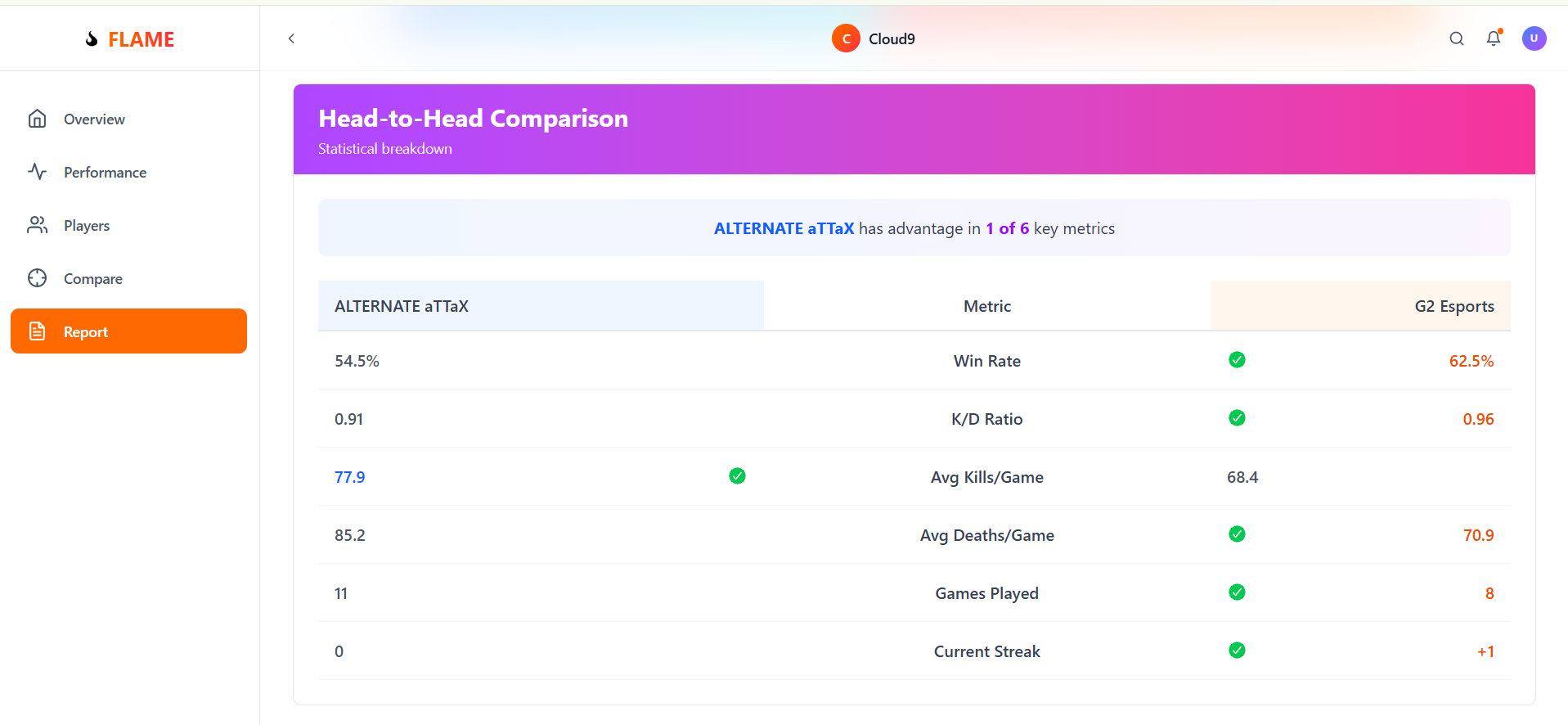
Task: Open the search magnifier icon
Action: click(1457, 38)
